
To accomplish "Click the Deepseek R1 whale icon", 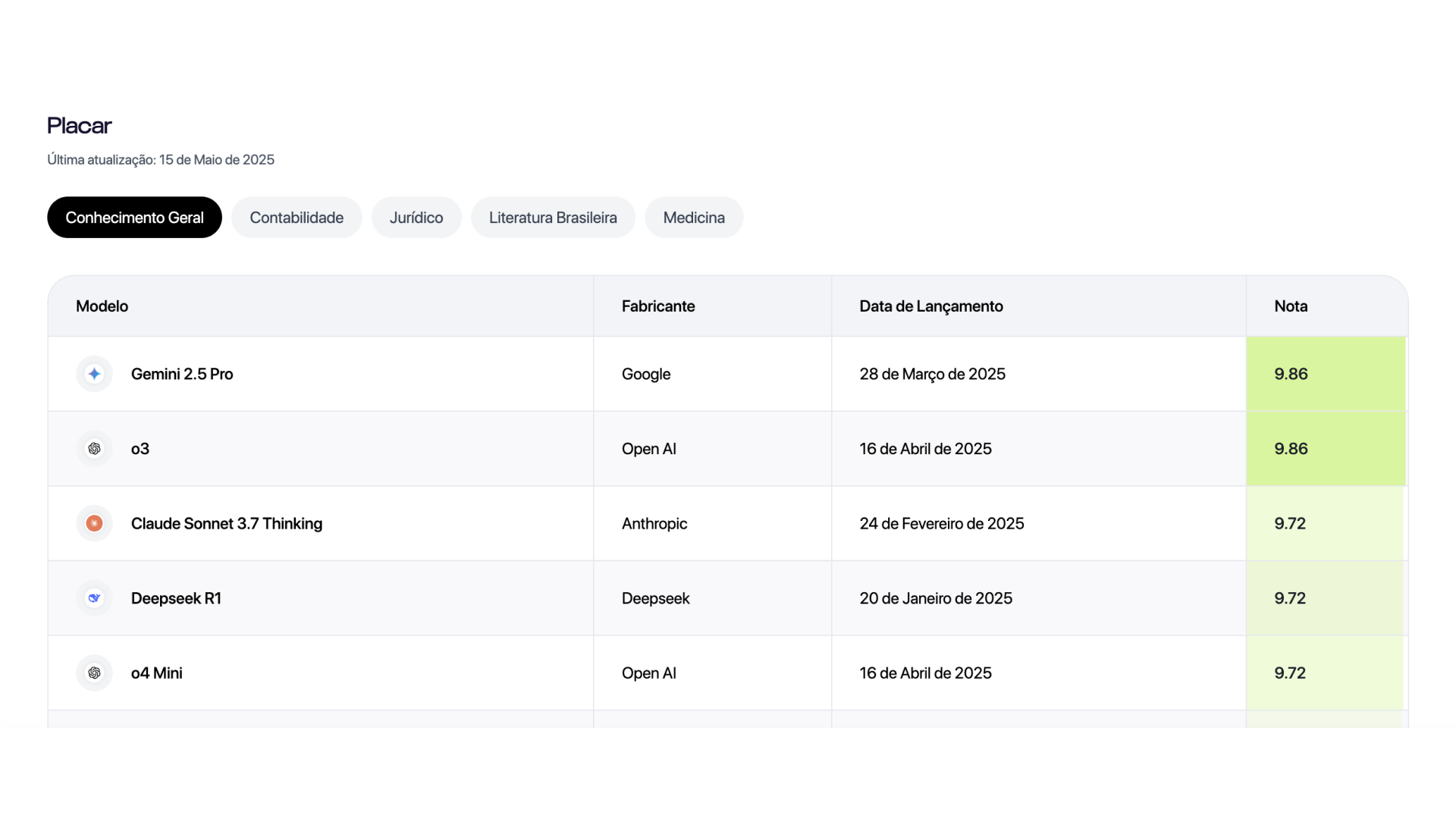I will pos(94,598).
